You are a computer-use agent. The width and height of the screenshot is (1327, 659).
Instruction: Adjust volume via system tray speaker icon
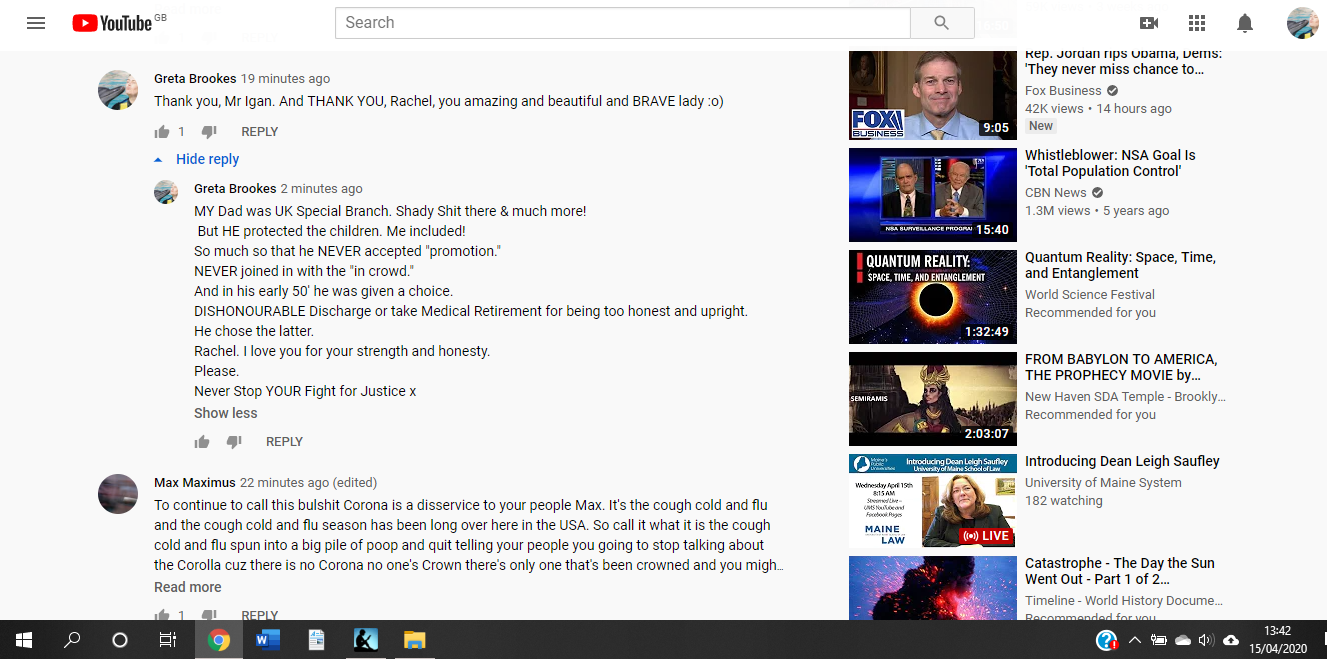click(1205, 640)
